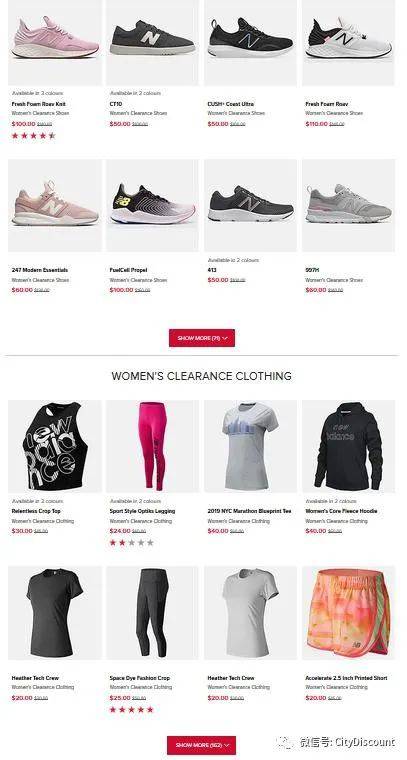Image resolution: width=407 pixels, height=760 pixels.
Task: Expand clothing list with Show More (562) button
Action: point(202,744)
